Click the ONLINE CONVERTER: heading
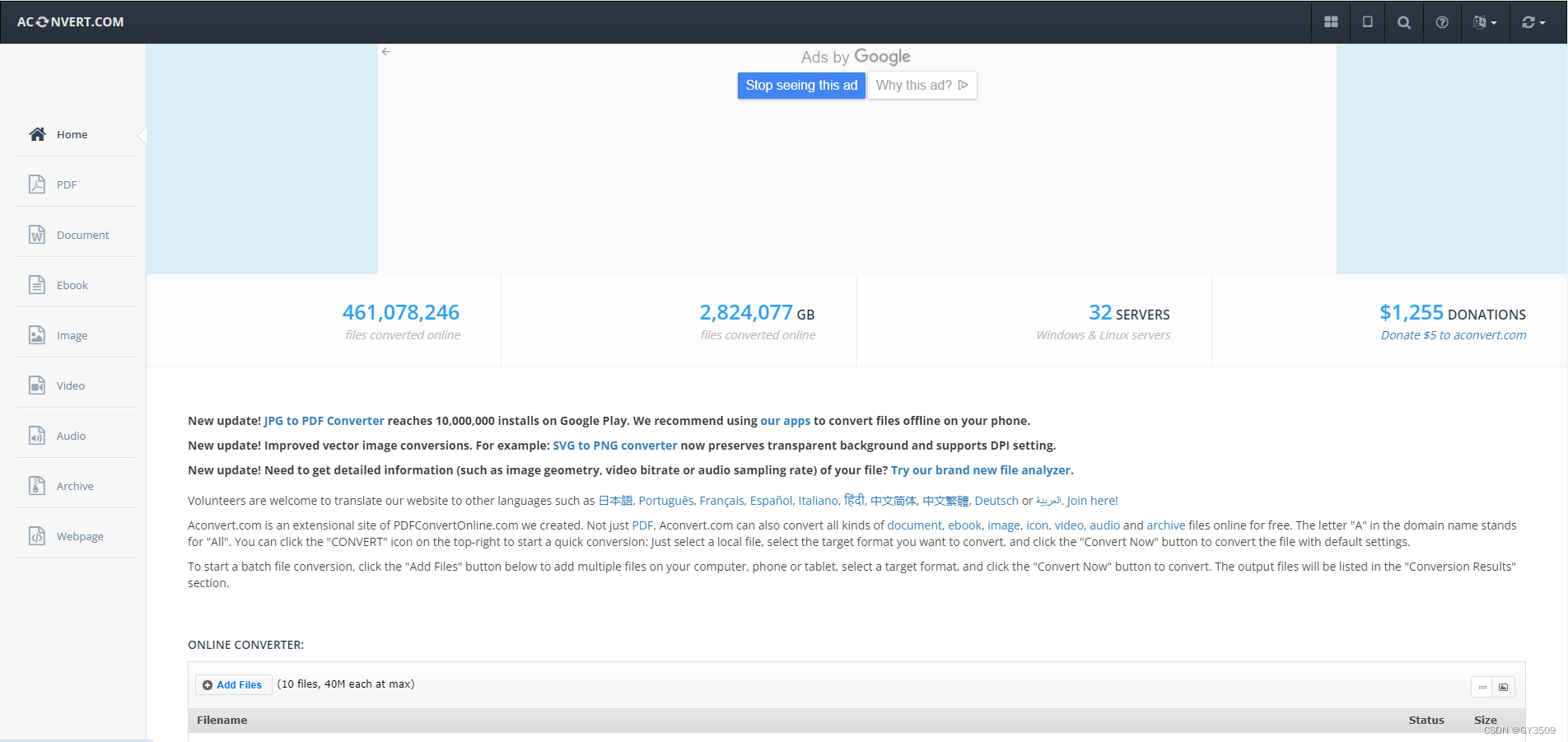 (x=245, y=645)
